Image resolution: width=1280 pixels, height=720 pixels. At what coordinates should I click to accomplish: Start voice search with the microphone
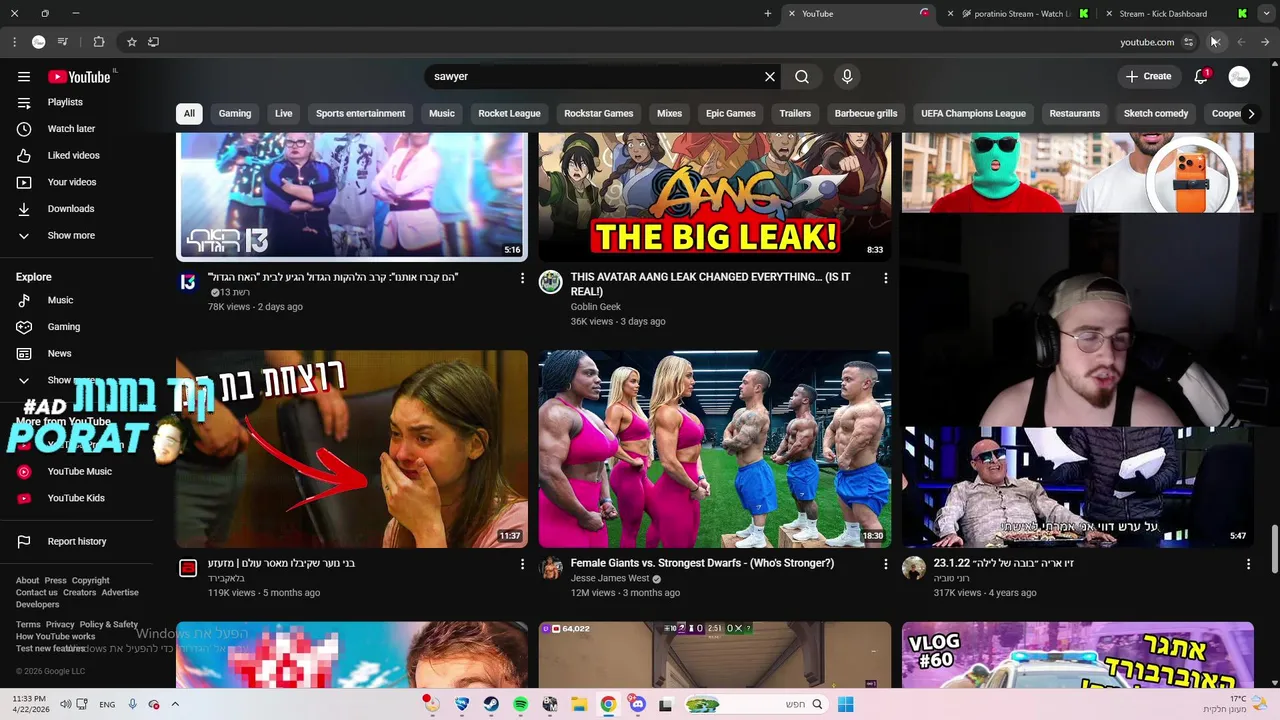847,77
